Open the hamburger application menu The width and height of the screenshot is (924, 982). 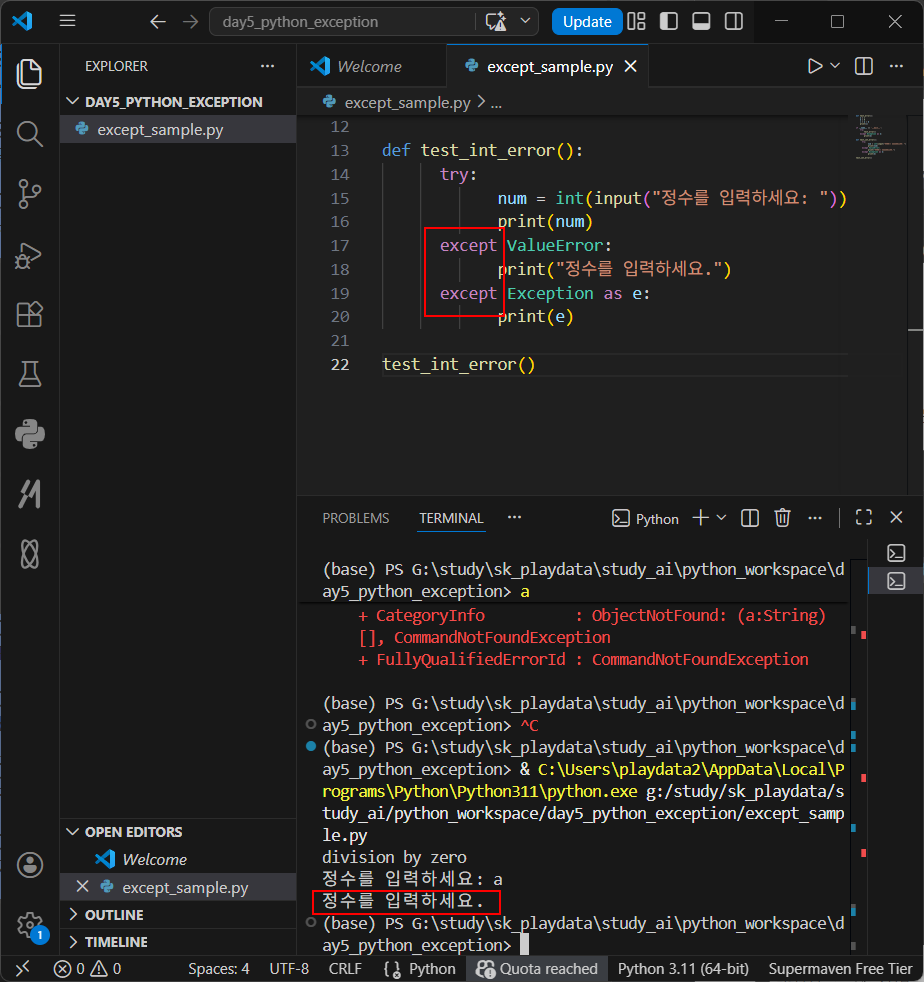[x=68, y=21]
